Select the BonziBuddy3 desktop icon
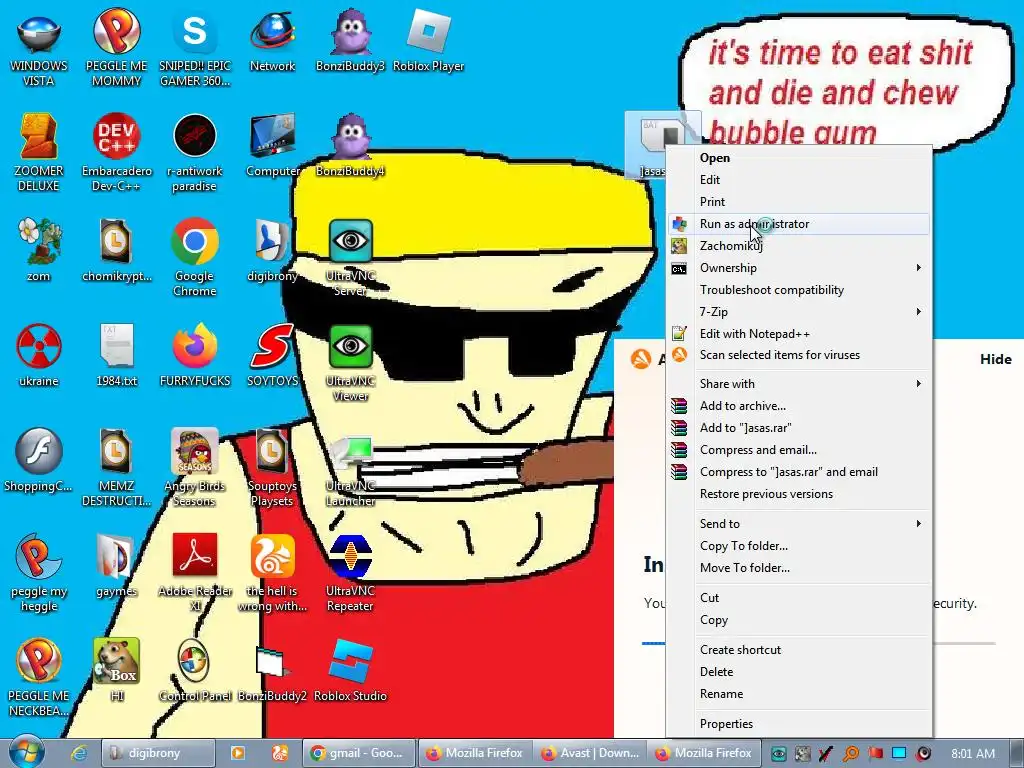 [351, 40]
